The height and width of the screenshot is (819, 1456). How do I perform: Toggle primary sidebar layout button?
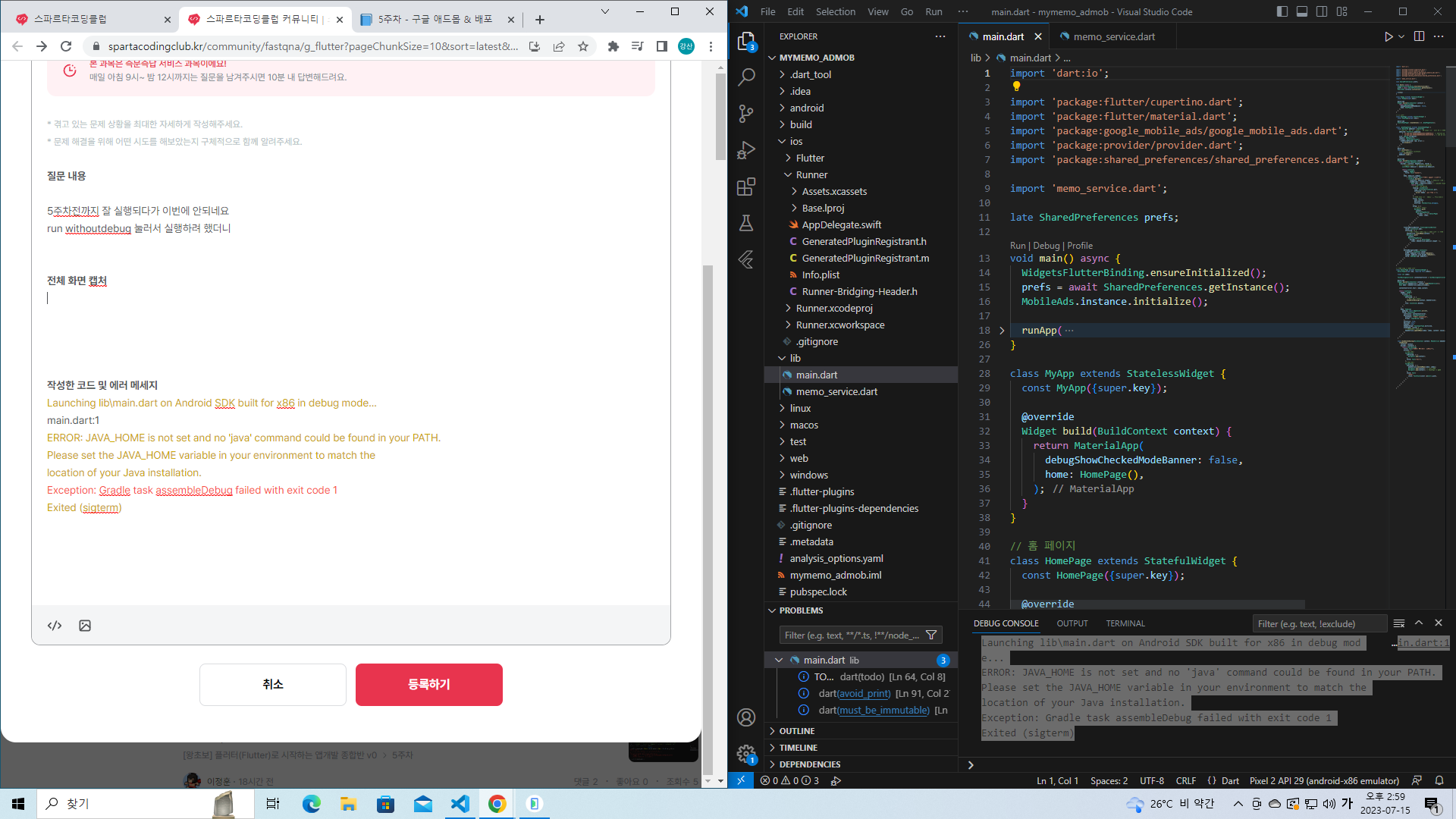[1282, 11]
